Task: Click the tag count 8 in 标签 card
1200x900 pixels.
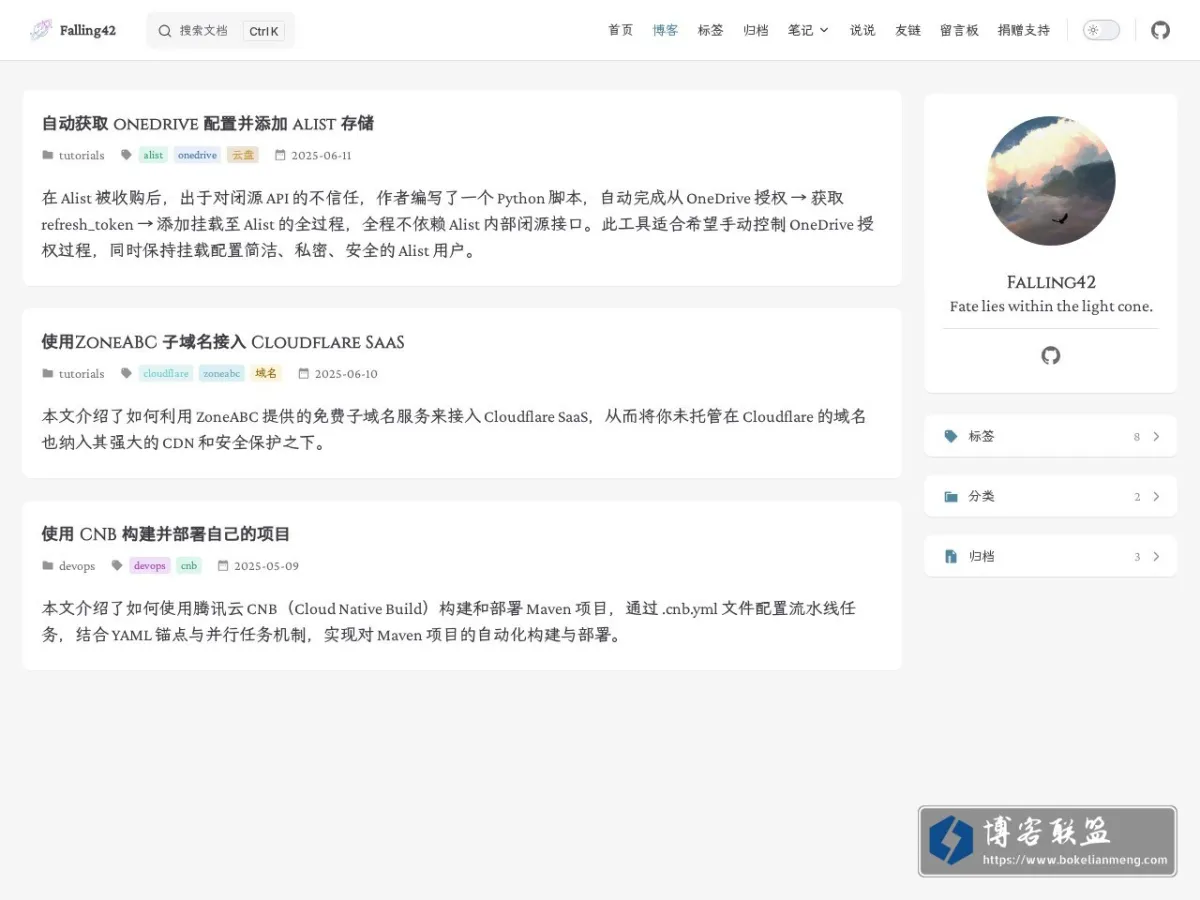Action: point(1137,437)
